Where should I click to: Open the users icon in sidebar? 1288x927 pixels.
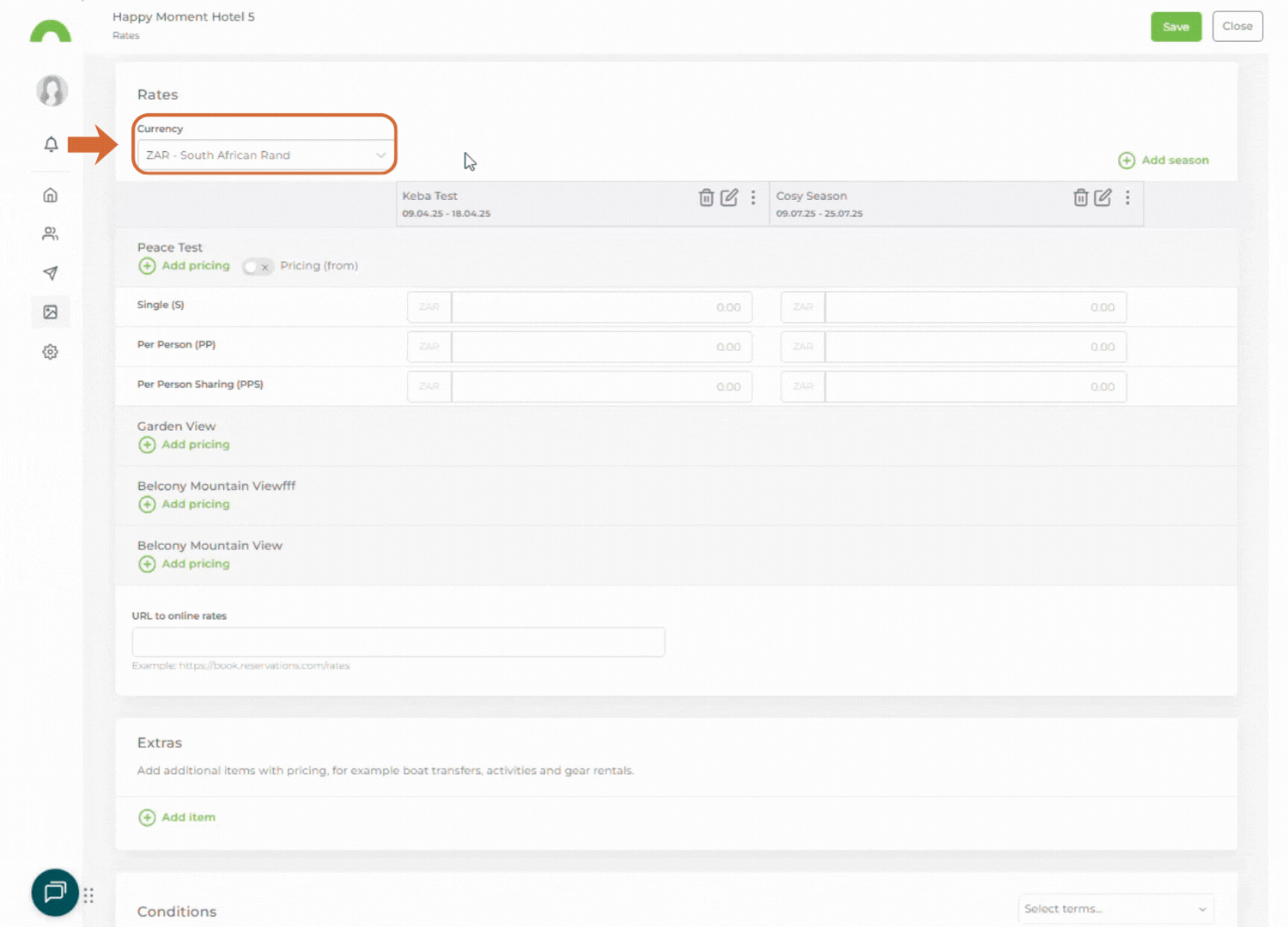point(51,233)
